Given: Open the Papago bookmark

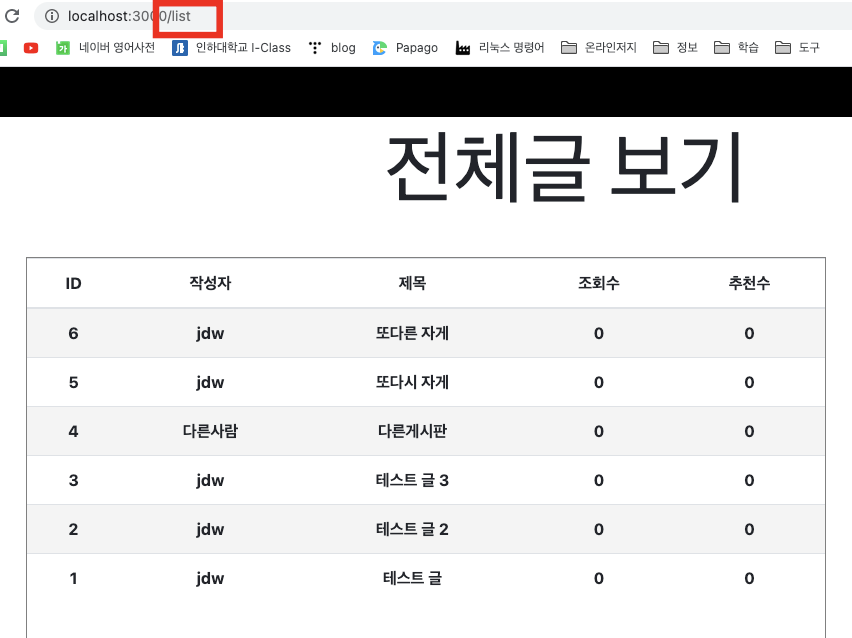Looking at the screenshot, I should coord(405,48).
